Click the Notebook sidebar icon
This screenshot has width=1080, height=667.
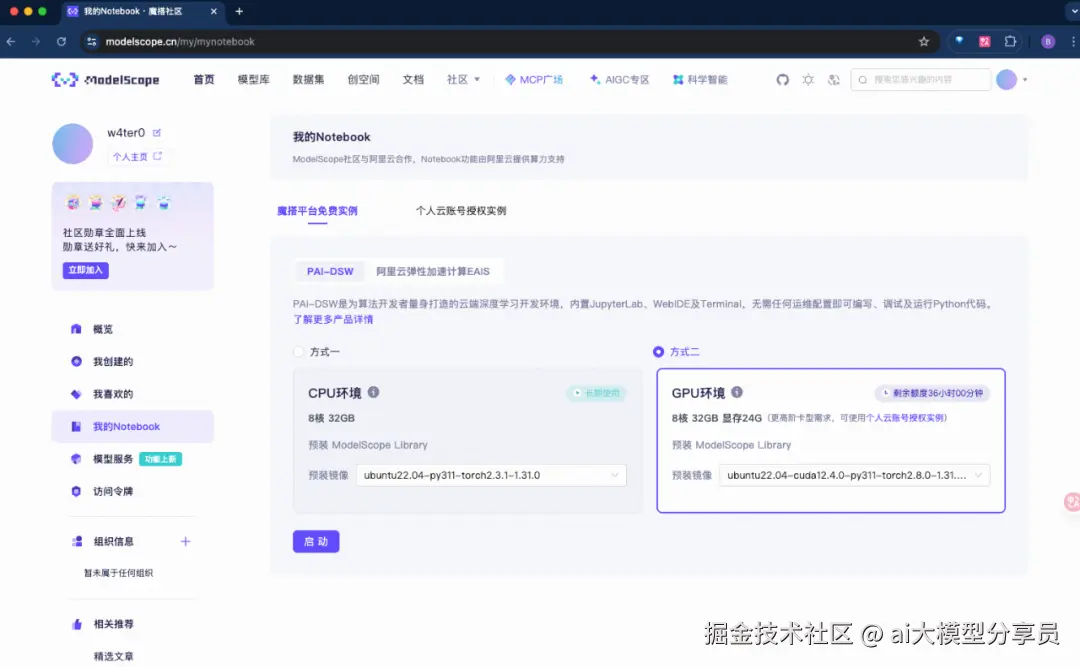[x=76, y=427]
